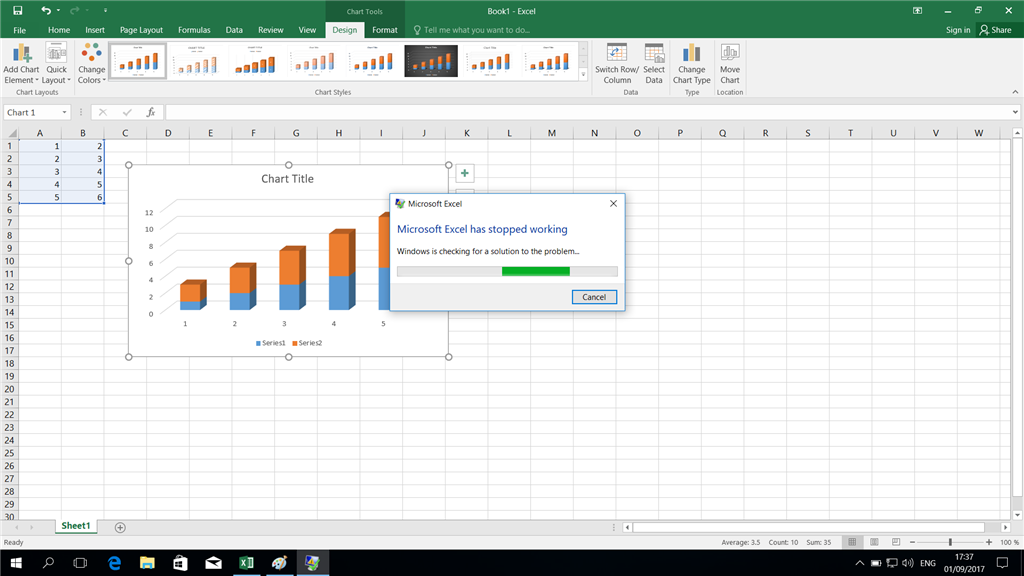The image size is (1024, 576).
Task: Click the new sheet plus icon
Action: [120, 527]
